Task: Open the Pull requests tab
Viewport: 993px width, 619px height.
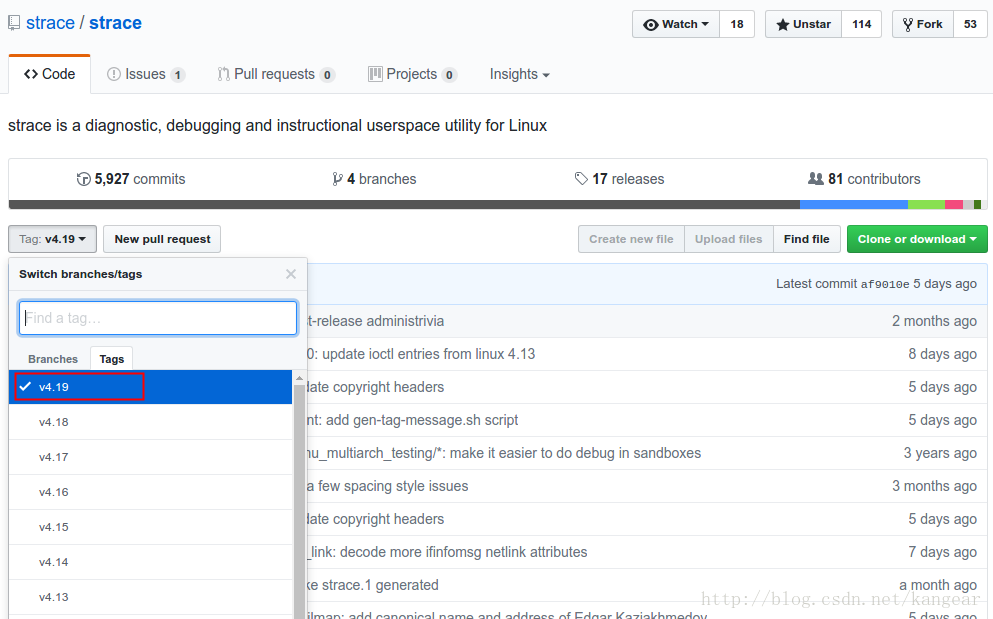Action: coord(275,74)
